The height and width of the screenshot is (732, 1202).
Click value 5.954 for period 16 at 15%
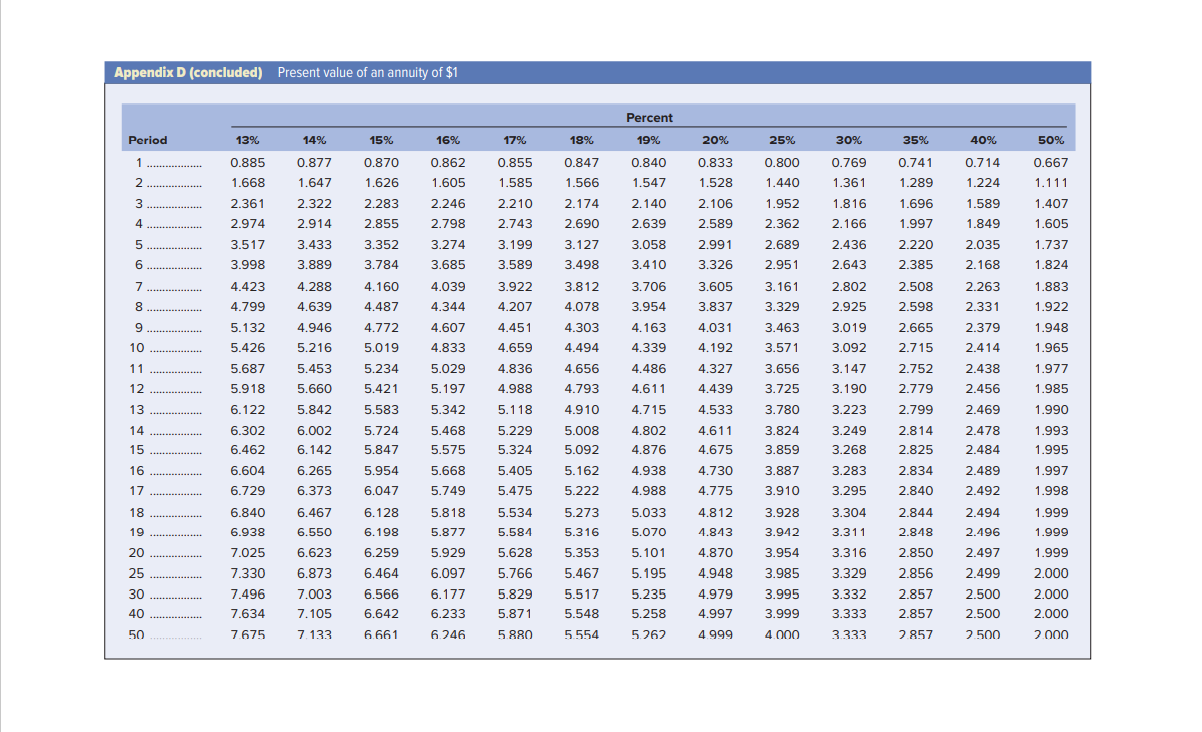tap(381, 471)
